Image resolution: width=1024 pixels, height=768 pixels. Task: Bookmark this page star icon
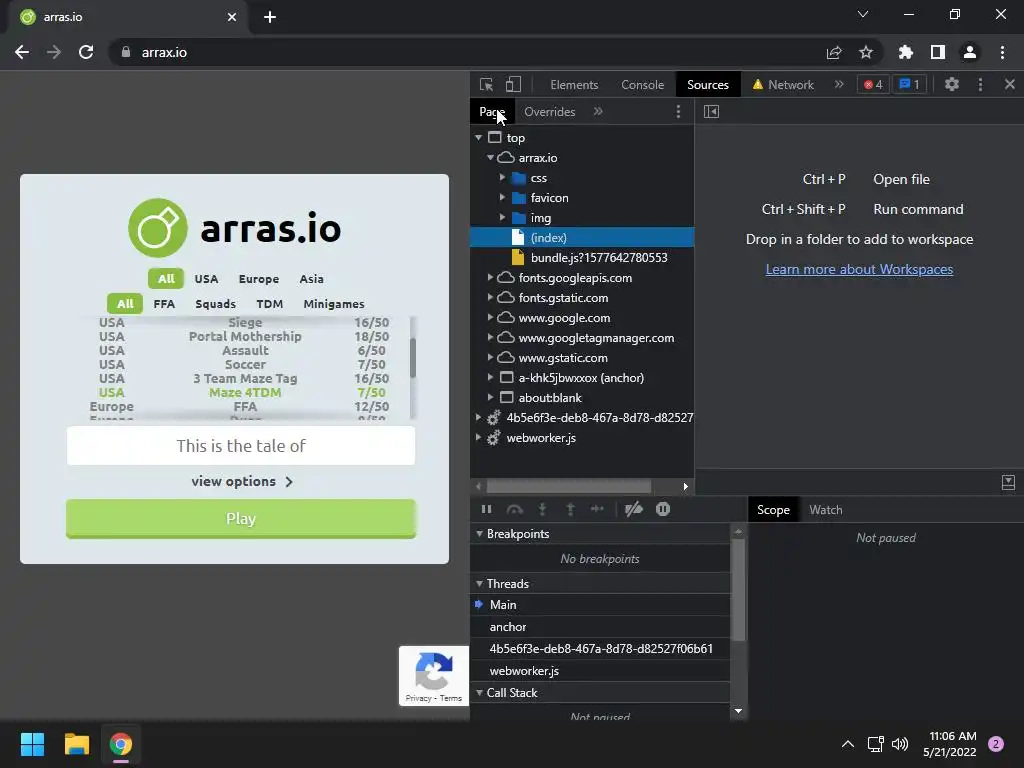tap(865, 52)
